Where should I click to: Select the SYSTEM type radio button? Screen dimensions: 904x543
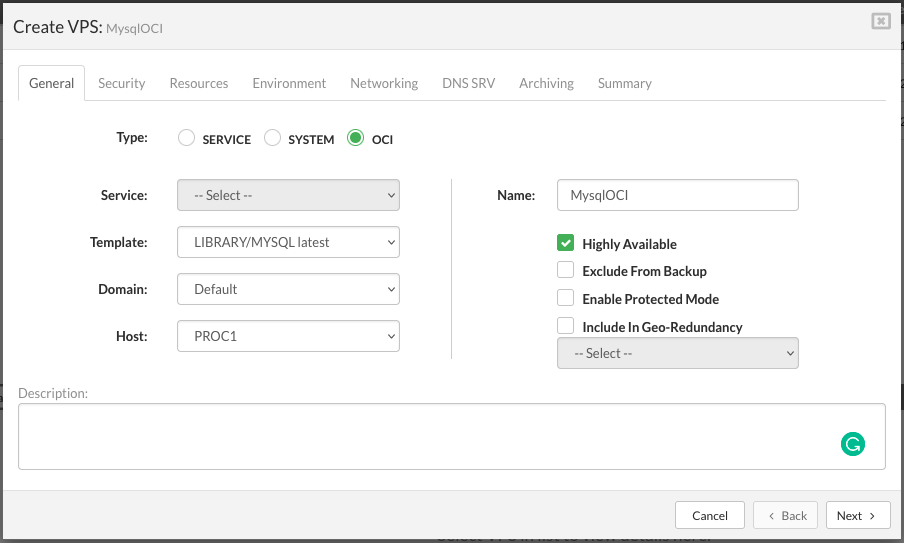[x=272, y=139]
